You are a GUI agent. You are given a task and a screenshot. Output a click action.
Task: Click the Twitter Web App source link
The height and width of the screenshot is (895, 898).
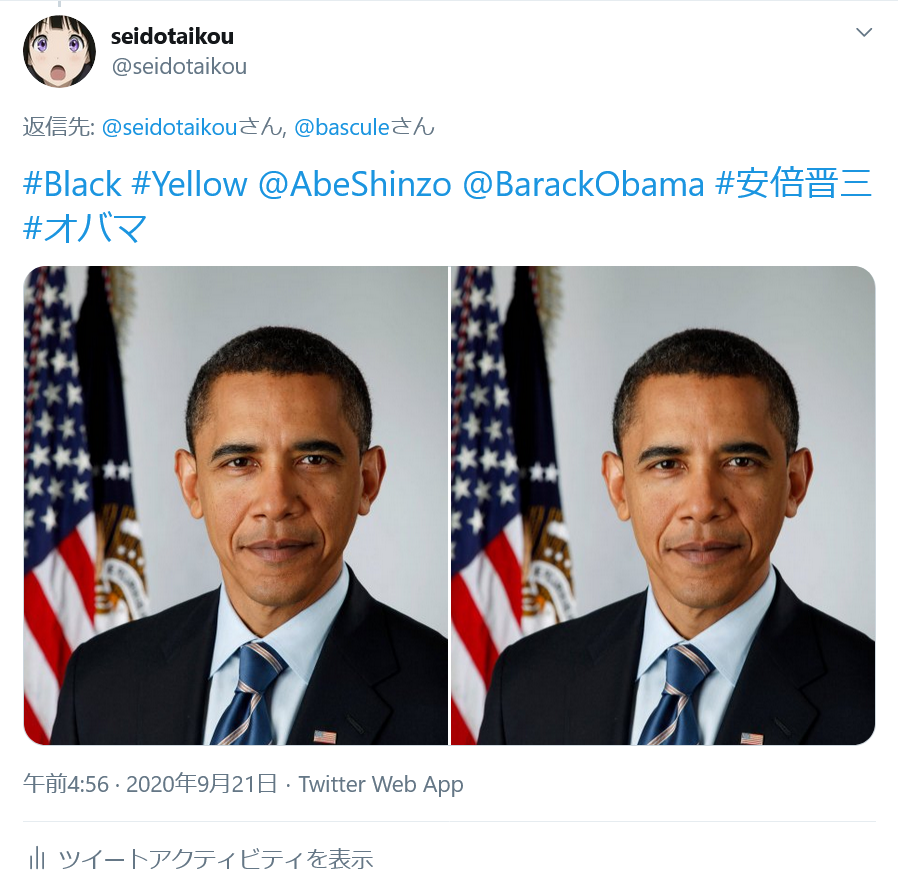click(x=381, y=784)
